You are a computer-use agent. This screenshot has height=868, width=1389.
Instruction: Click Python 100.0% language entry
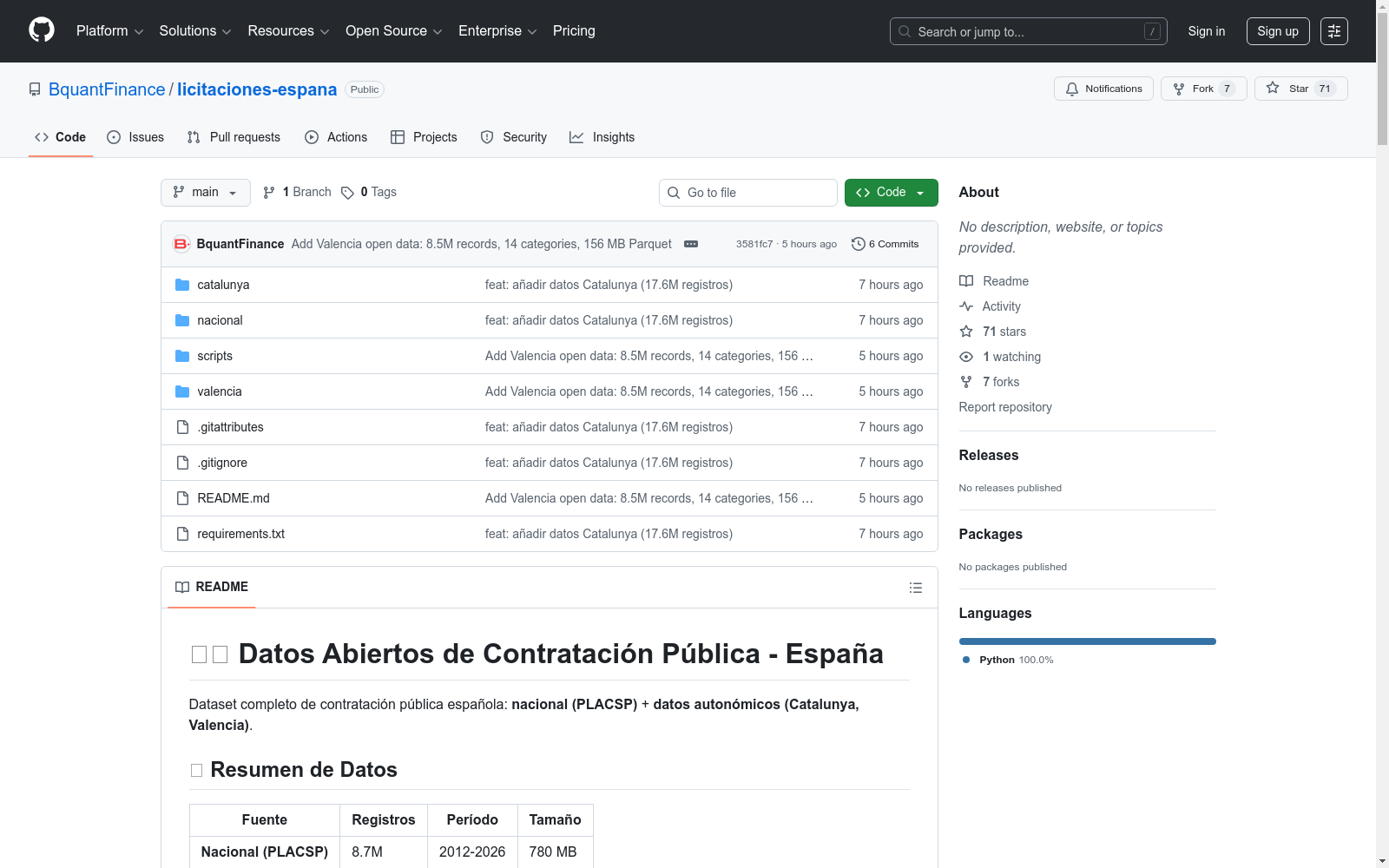pyautogui.click(x=1008, y=660)
